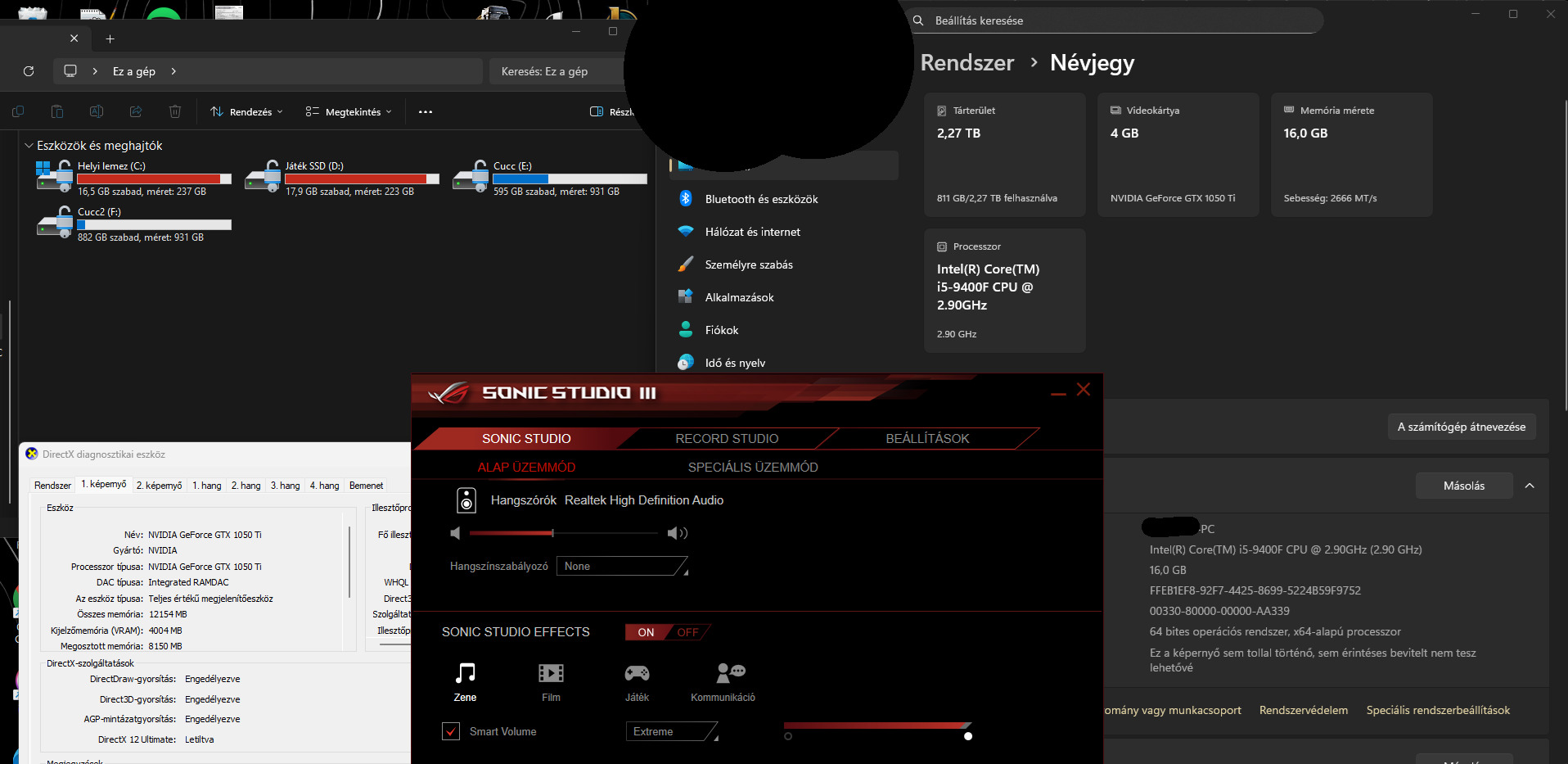Image resolution: width=1568 pixels, height=764 pixels.
Task: Go to Rendszer in the Settings breadcrumb
Action: click(967, 62)
